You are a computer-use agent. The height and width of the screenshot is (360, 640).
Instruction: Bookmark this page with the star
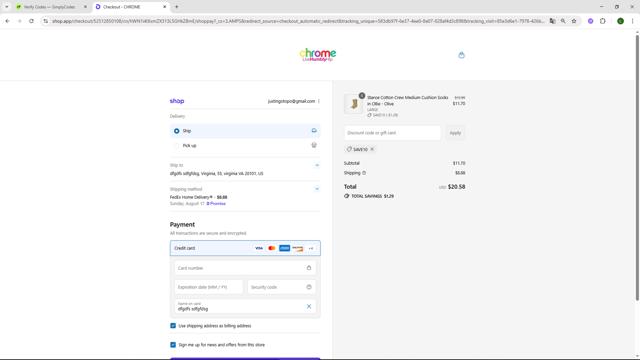[x=574, y=21]
